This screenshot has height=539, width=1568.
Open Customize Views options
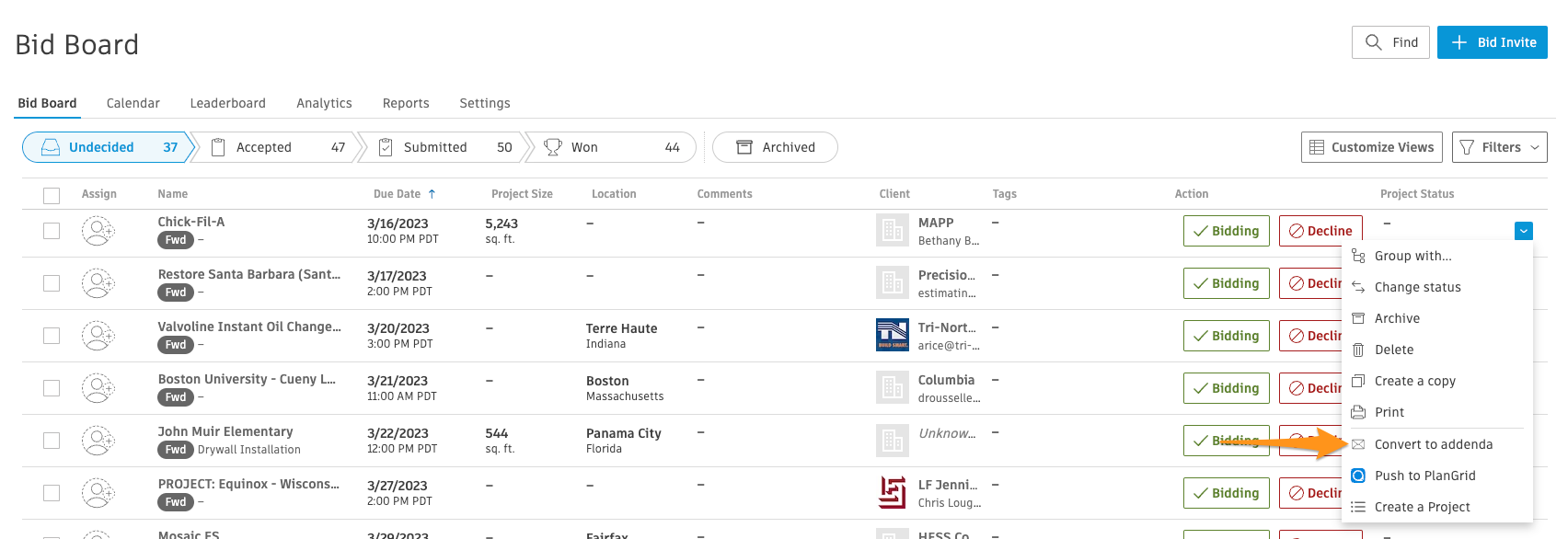click(x=1371, y=147)
